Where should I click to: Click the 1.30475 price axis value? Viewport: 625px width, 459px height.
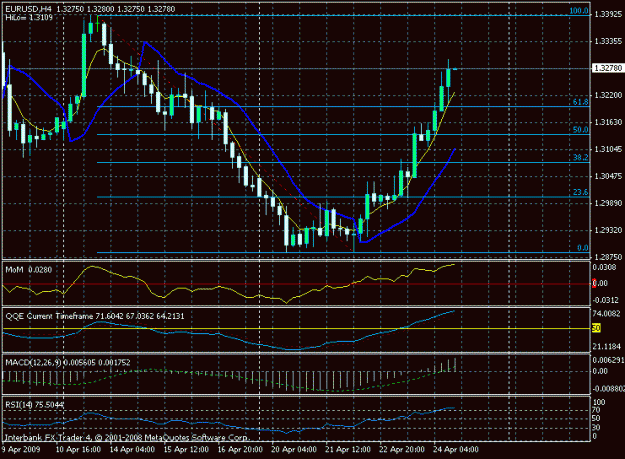pos(608,176)
